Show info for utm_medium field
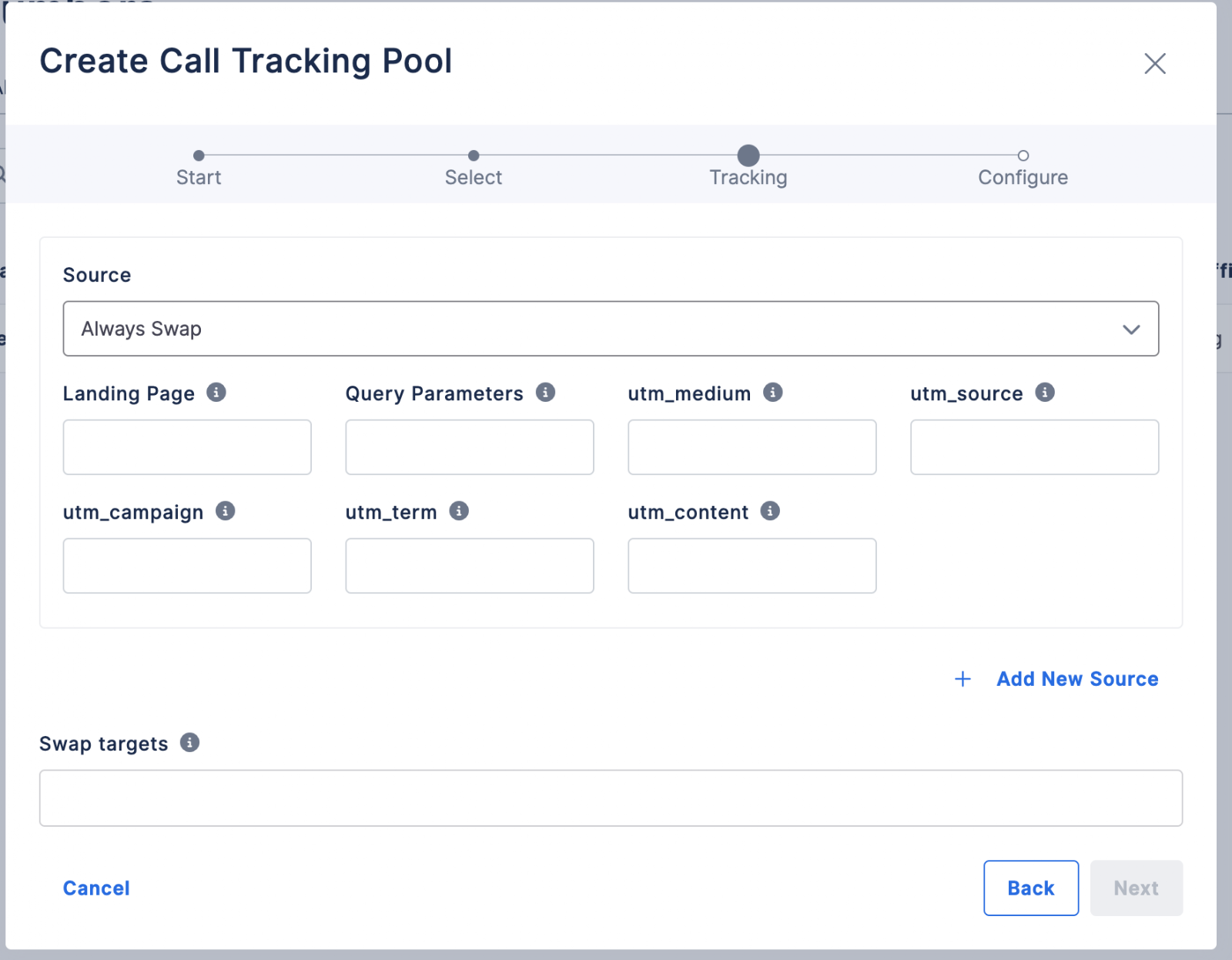Image resolution: width=1232 pixels, height=960 pixels. 773,393
